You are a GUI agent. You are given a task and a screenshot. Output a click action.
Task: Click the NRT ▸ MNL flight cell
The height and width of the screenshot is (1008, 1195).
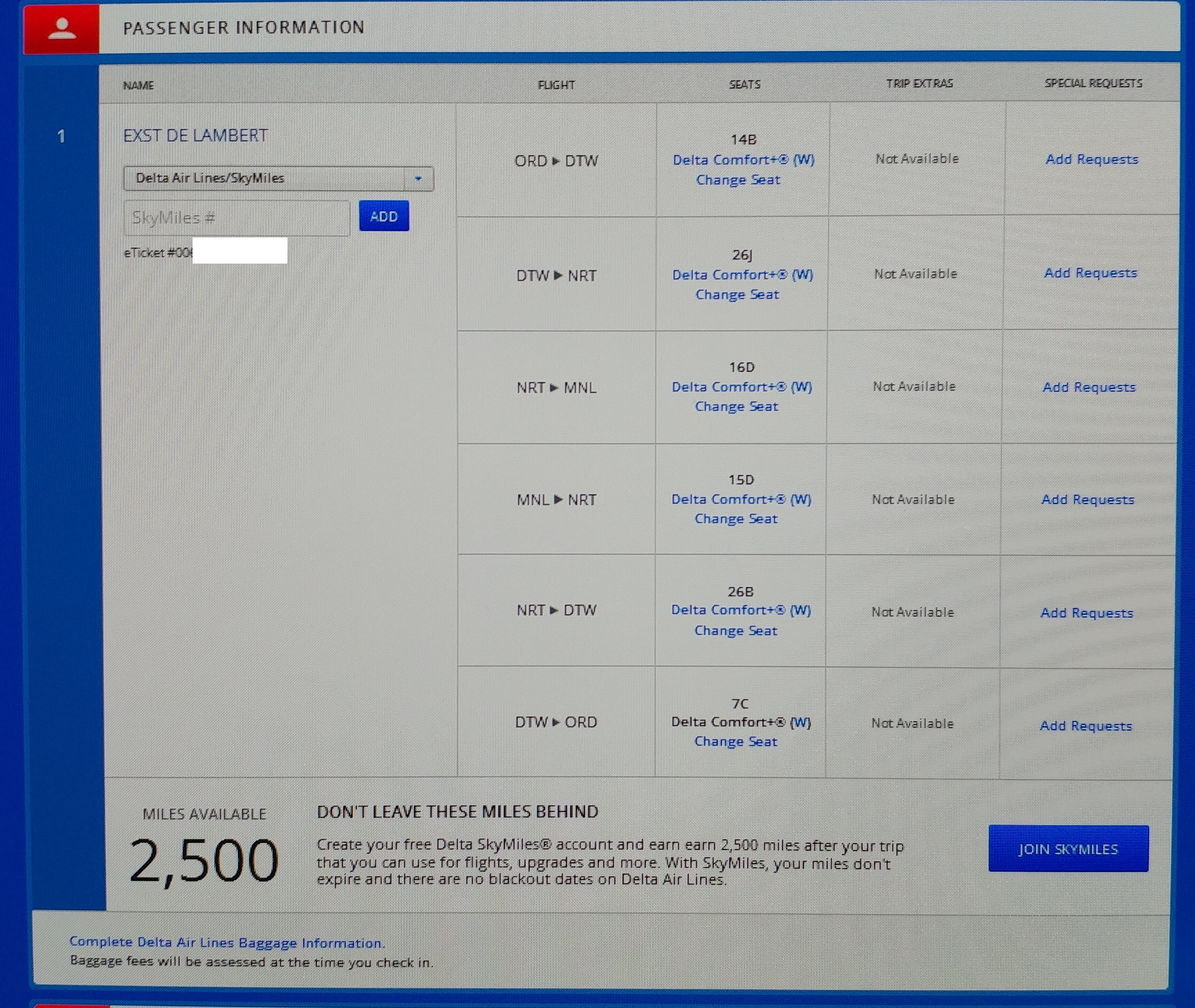[556, 388]
